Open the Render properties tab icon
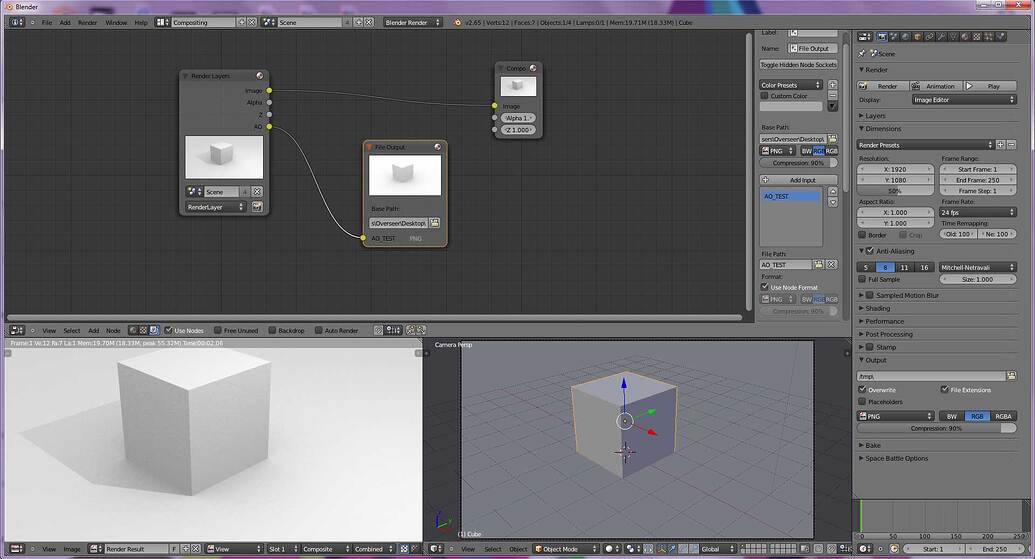Viewport: 1035px width, 559px height. pos(883,37)
